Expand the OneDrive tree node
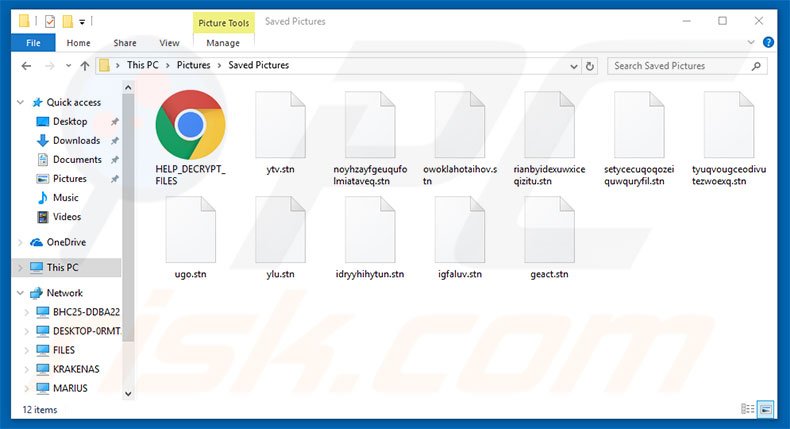Screen dimensions: 790x429 click(22, 242)
